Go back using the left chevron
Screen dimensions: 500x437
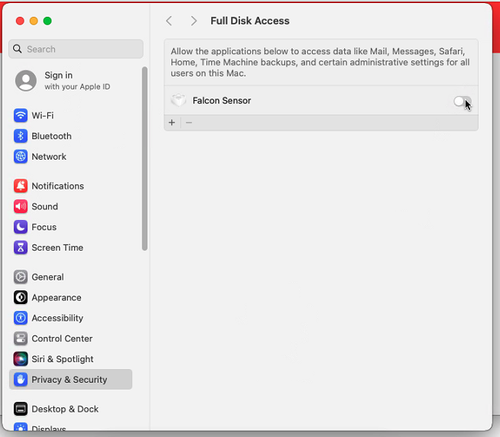tap(169, 21)
